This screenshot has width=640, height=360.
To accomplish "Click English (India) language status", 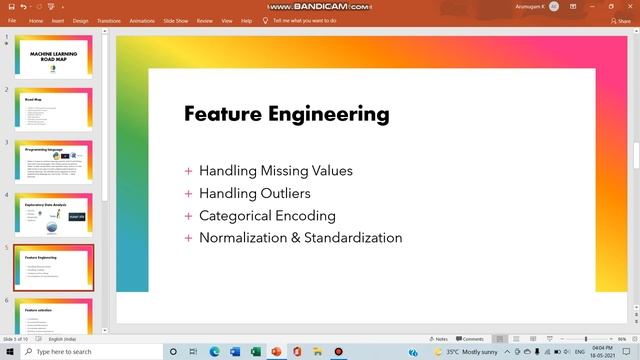I will click(x=62, y=339).
